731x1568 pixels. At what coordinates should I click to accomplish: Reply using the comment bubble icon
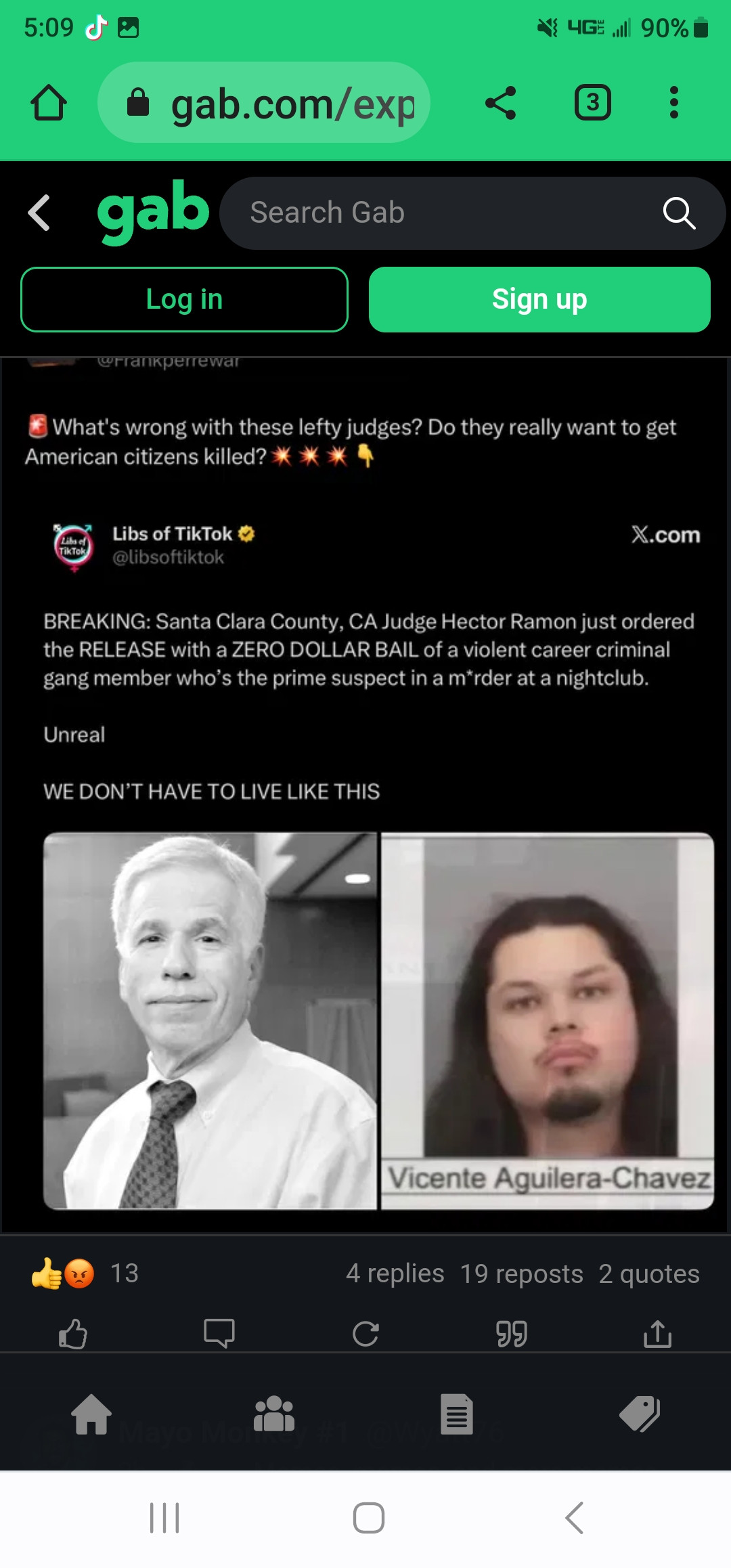pyautogui.click(x=219, y=1334)
